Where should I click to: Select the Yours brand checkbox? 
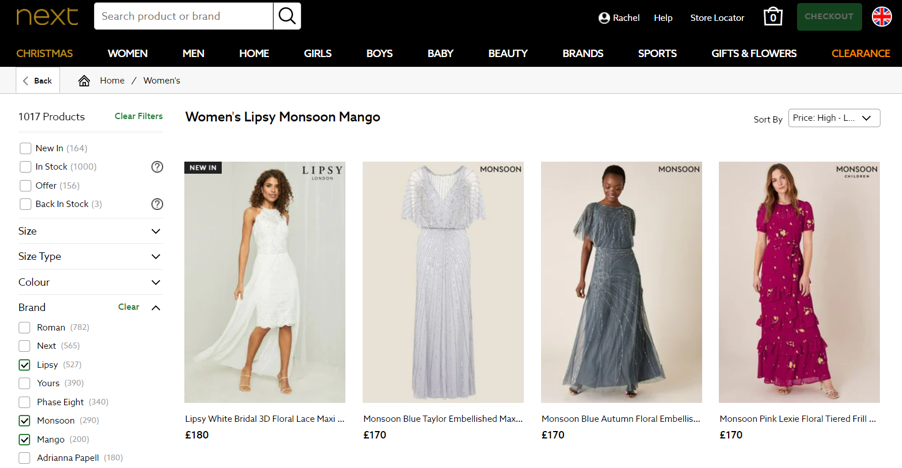pos(24,383)
